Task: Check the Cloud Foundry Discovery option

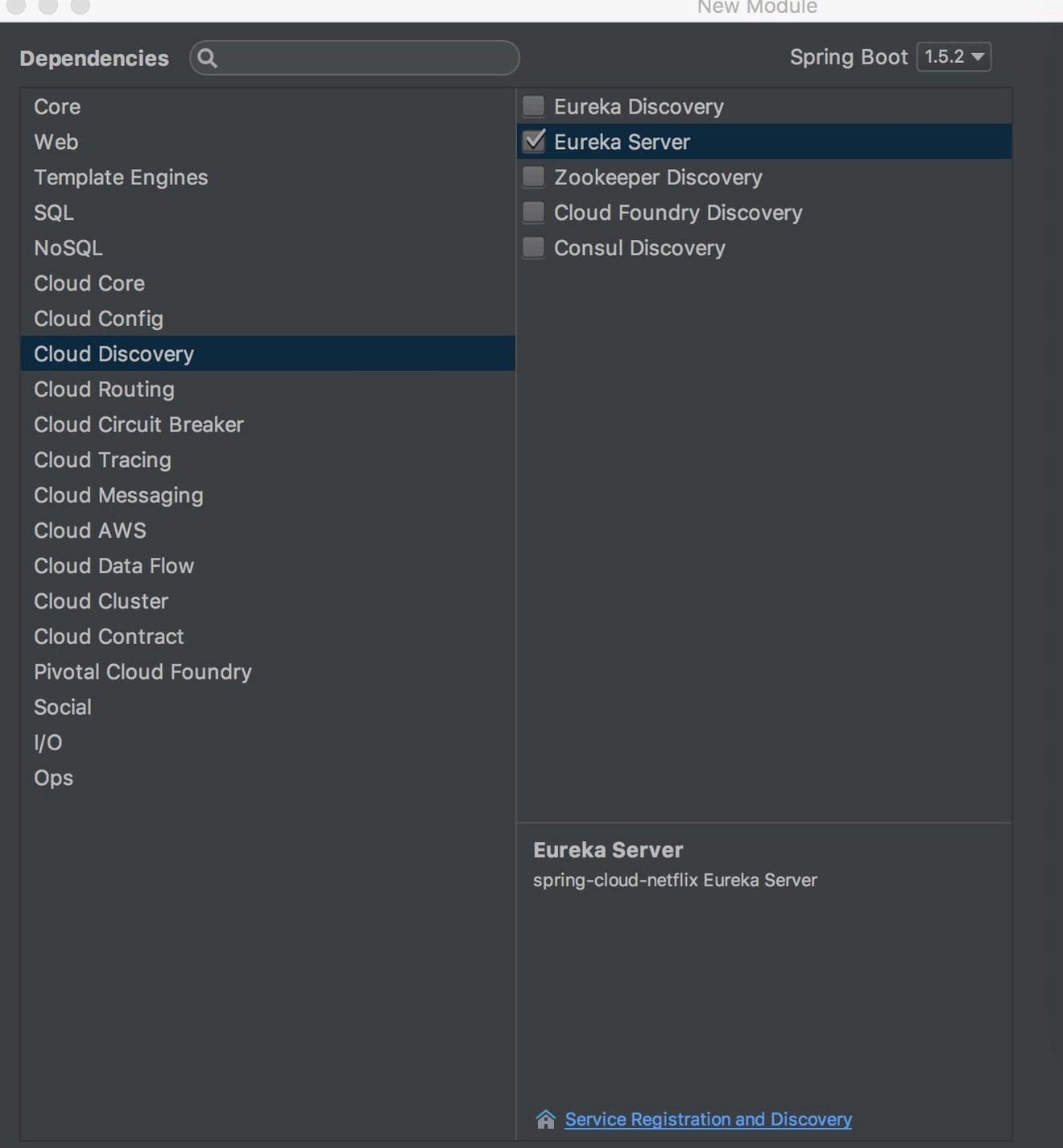Action: pyautogui.click(x=533, y=213)
